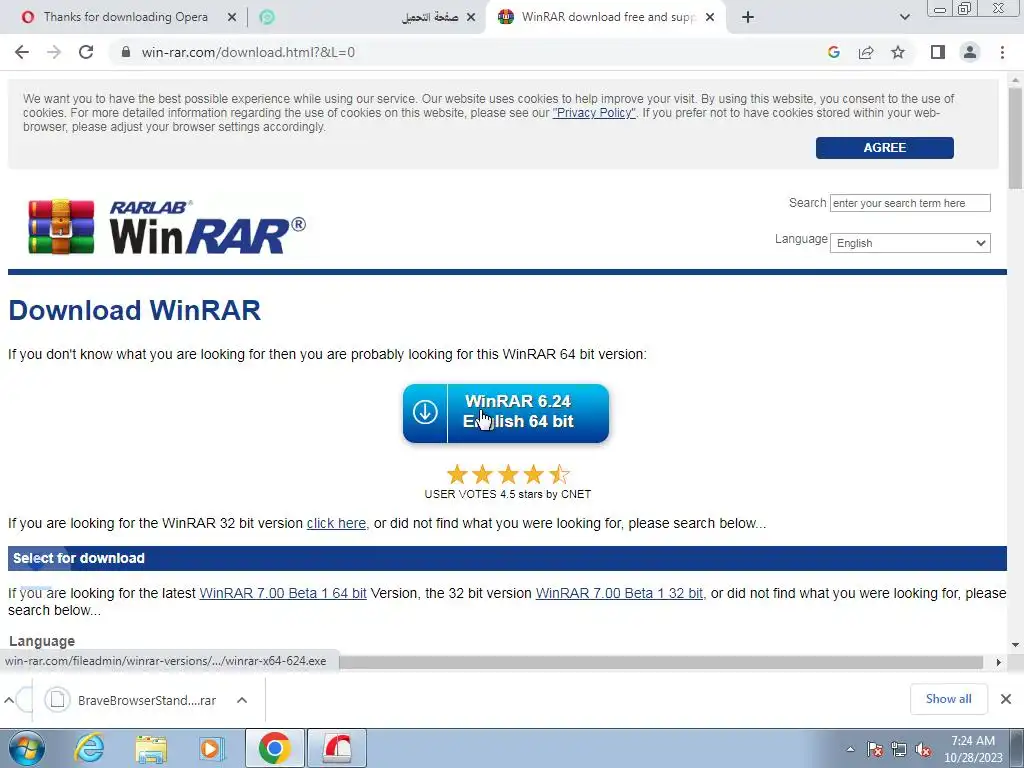Screen dimensions: 1024x768
Task: Close the downloads bar
Action: (1006, 699)
